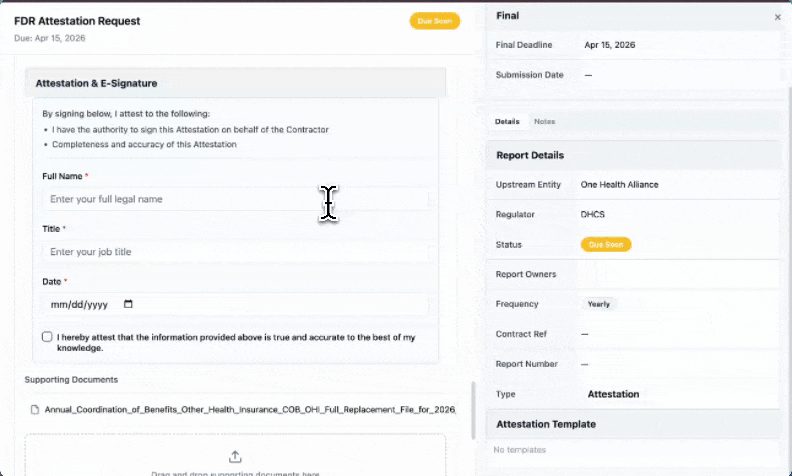Click the Yearly frequency tag

[x=599, y=304]
